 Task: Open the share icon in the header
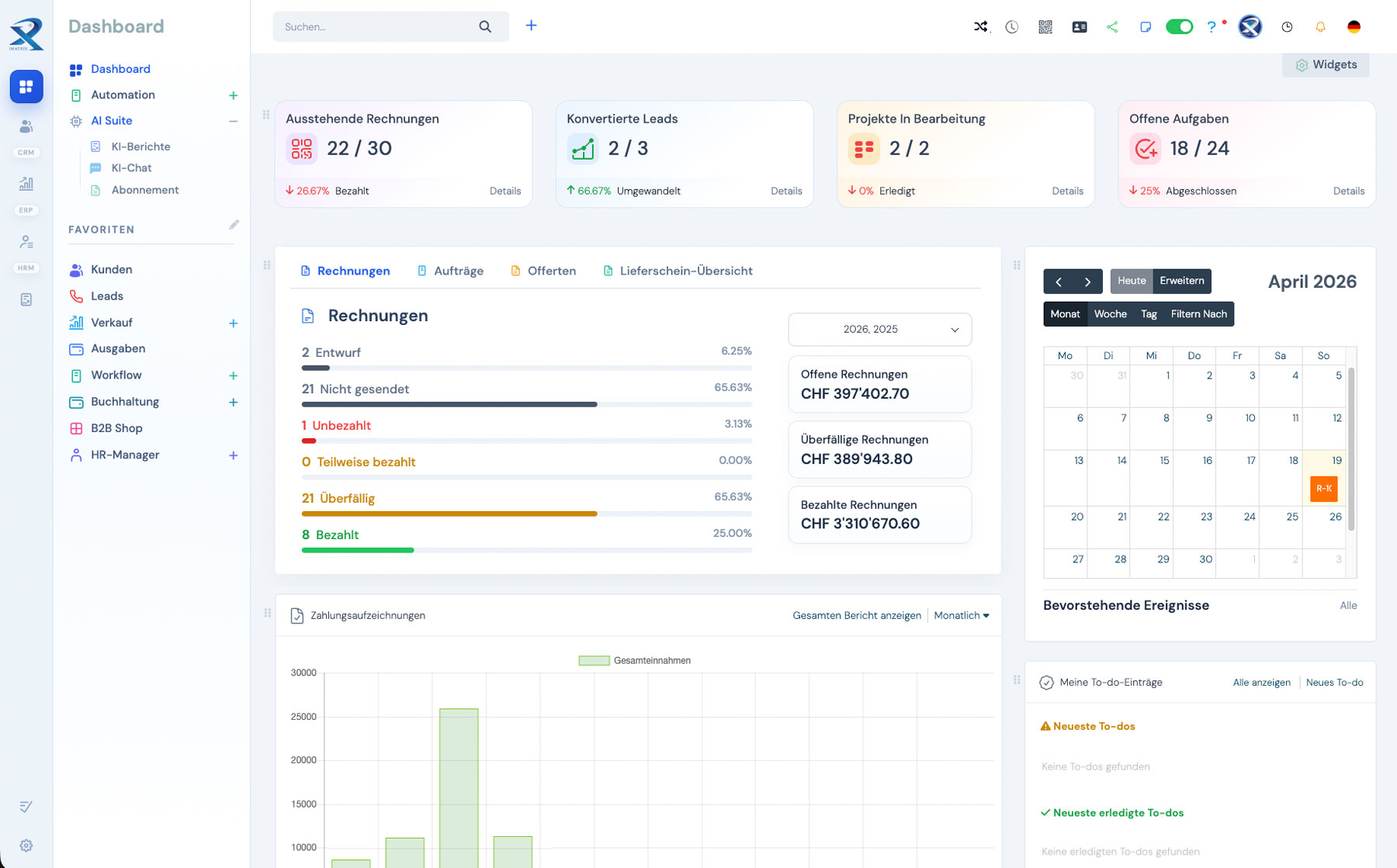coord(1112,26)
